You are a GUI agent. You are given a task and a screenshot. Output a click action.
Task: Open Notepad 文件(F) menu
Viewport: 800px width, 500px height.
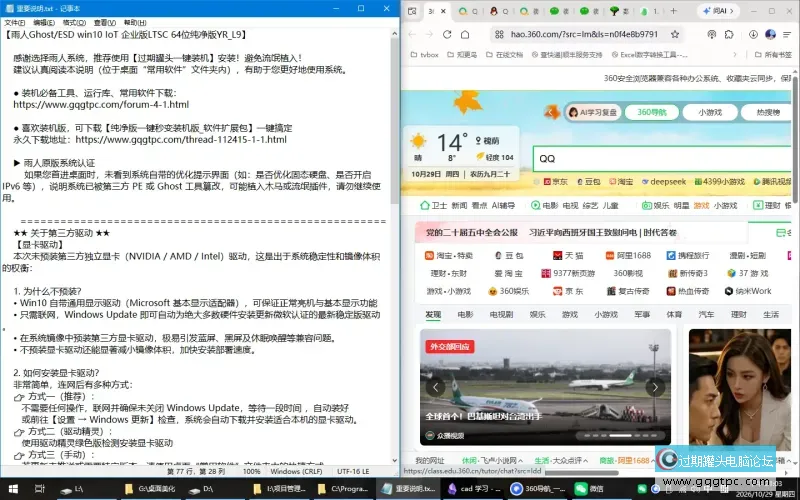click(x=14, y=22)
